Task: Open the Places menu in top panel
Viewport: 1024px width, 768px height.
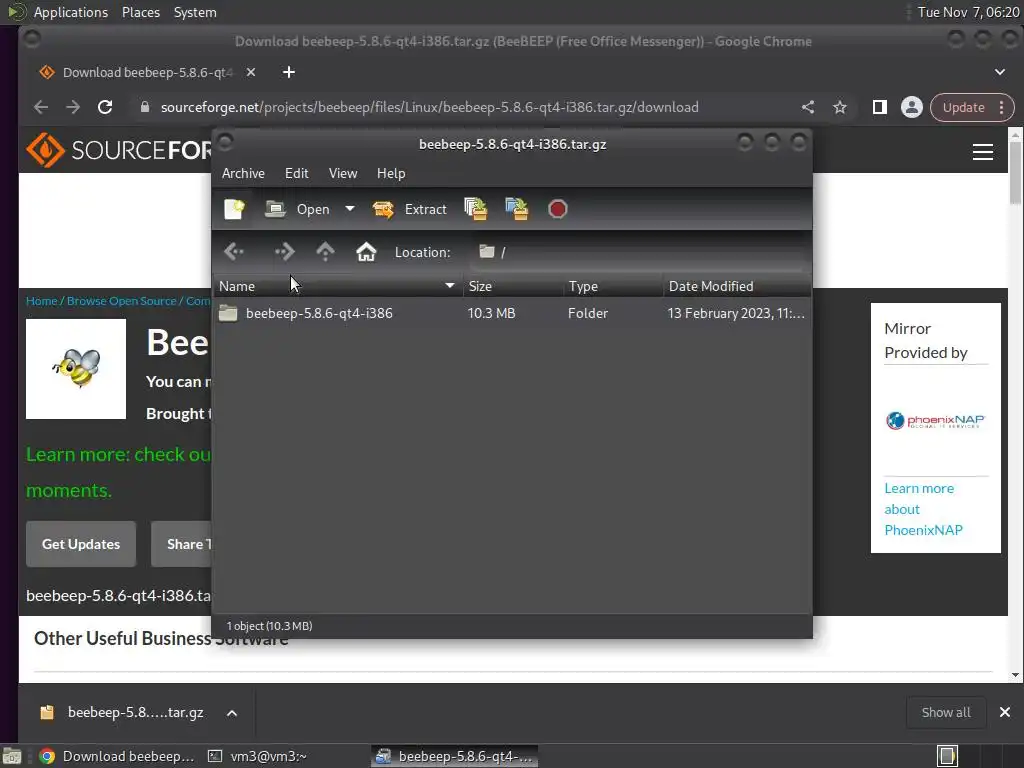Action: pos(140,12)
